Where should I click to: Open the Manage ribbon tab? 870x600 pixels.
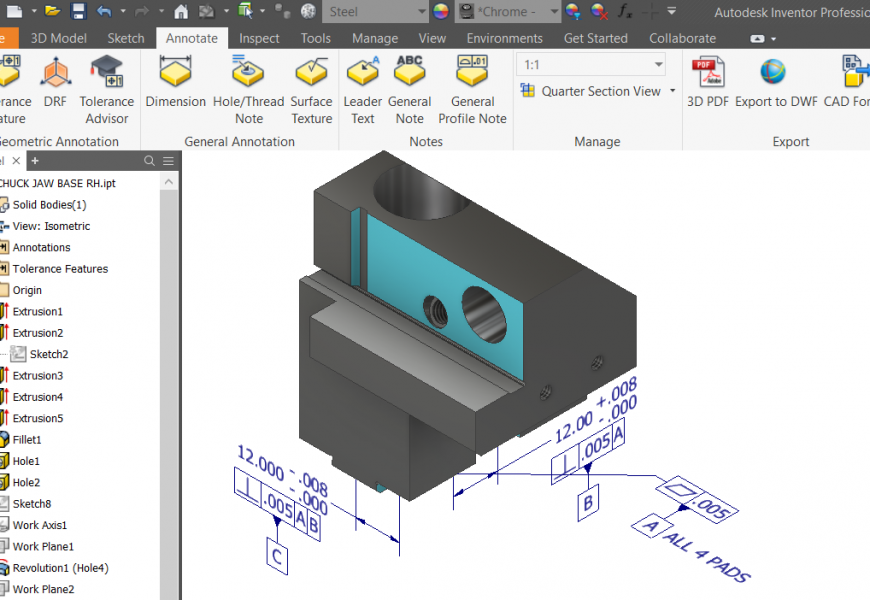point(375,38)
